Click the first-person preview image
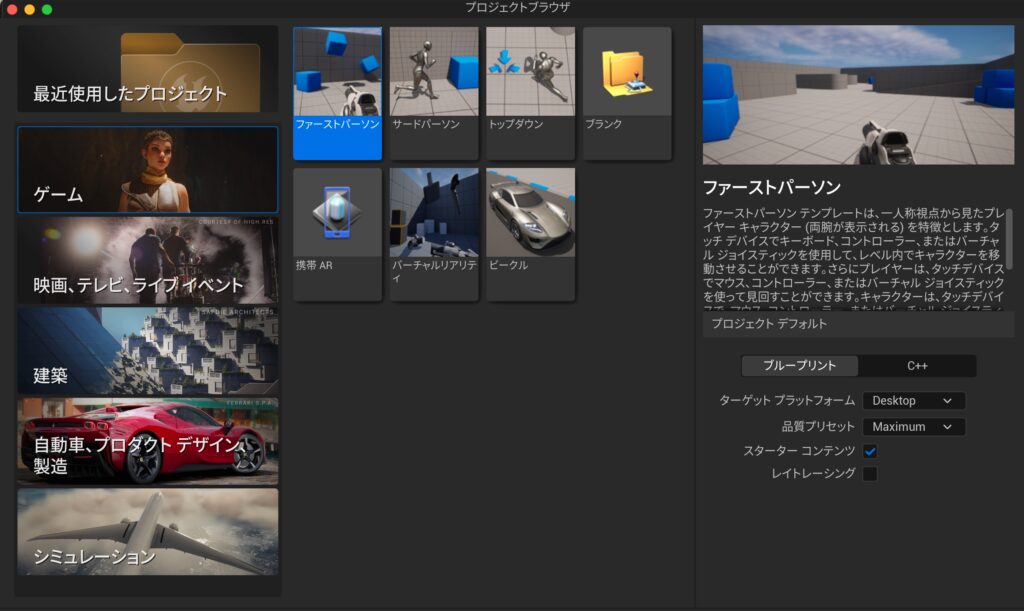Image resolution: width=1024 pixels, height=611 pixels. (858, 95)
